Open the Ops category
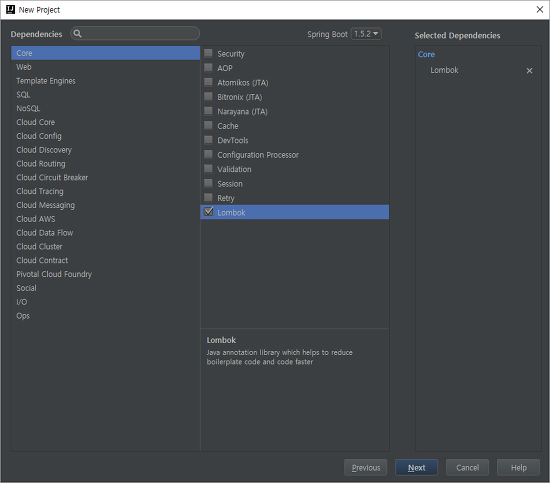The width and height of the screenshot is (550, 483). point(106,316)
